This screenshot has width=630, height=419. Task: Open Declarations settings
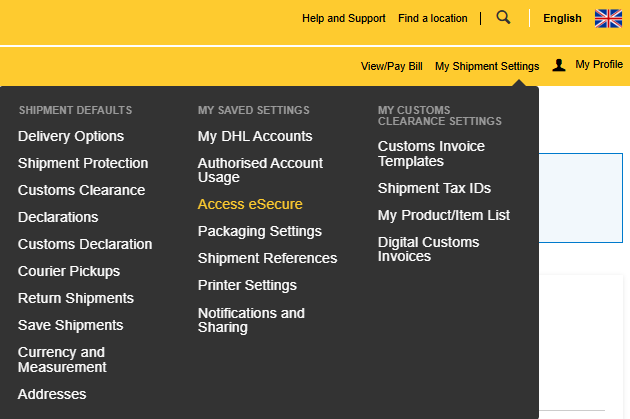click(58, 217)
